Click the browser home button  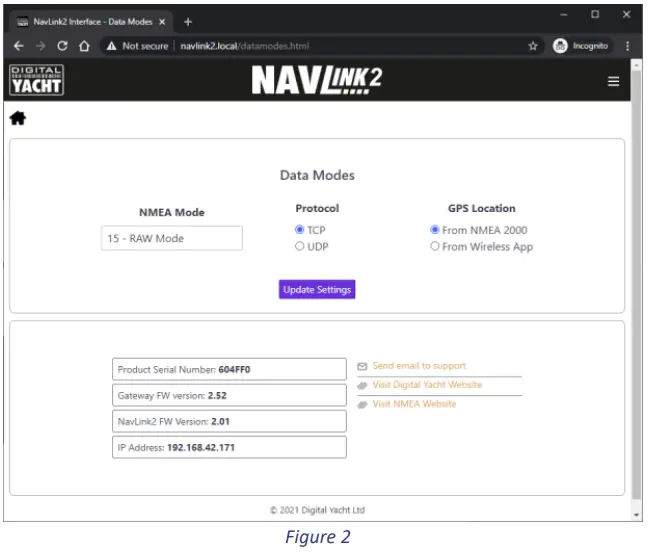pyautogui.click(x=84, y=46)
